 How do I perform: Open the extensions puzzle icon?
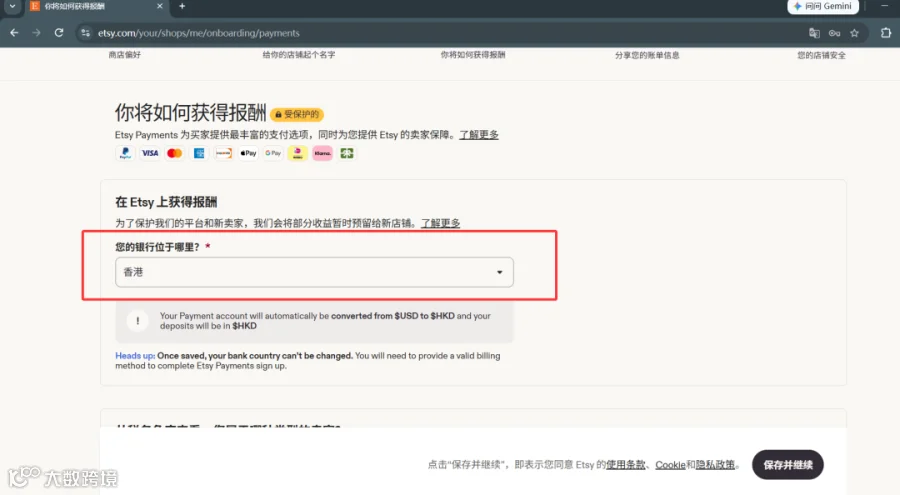tap(886, 33)
